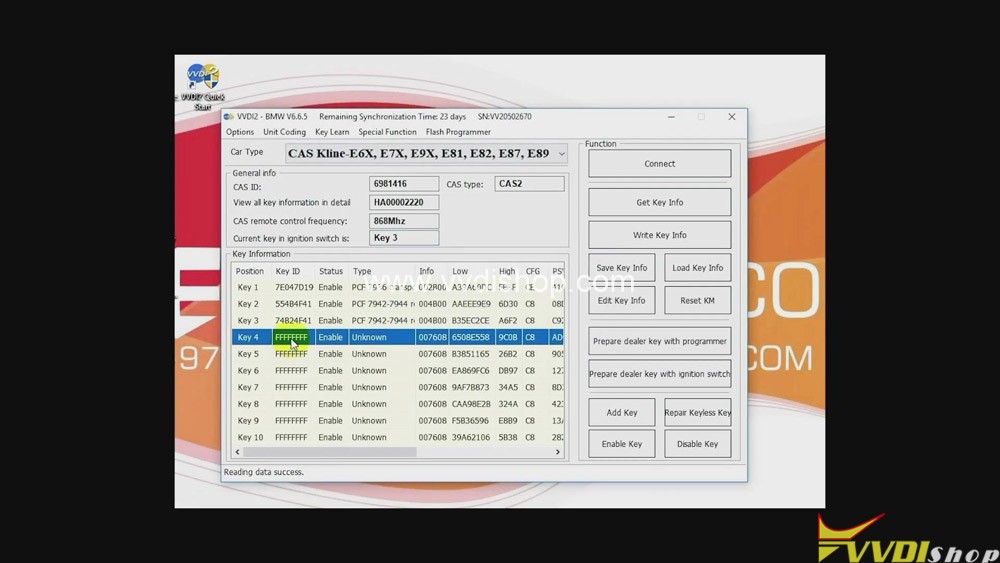
Task: Click the Add Key button
Action: click(x=621, y=413)
